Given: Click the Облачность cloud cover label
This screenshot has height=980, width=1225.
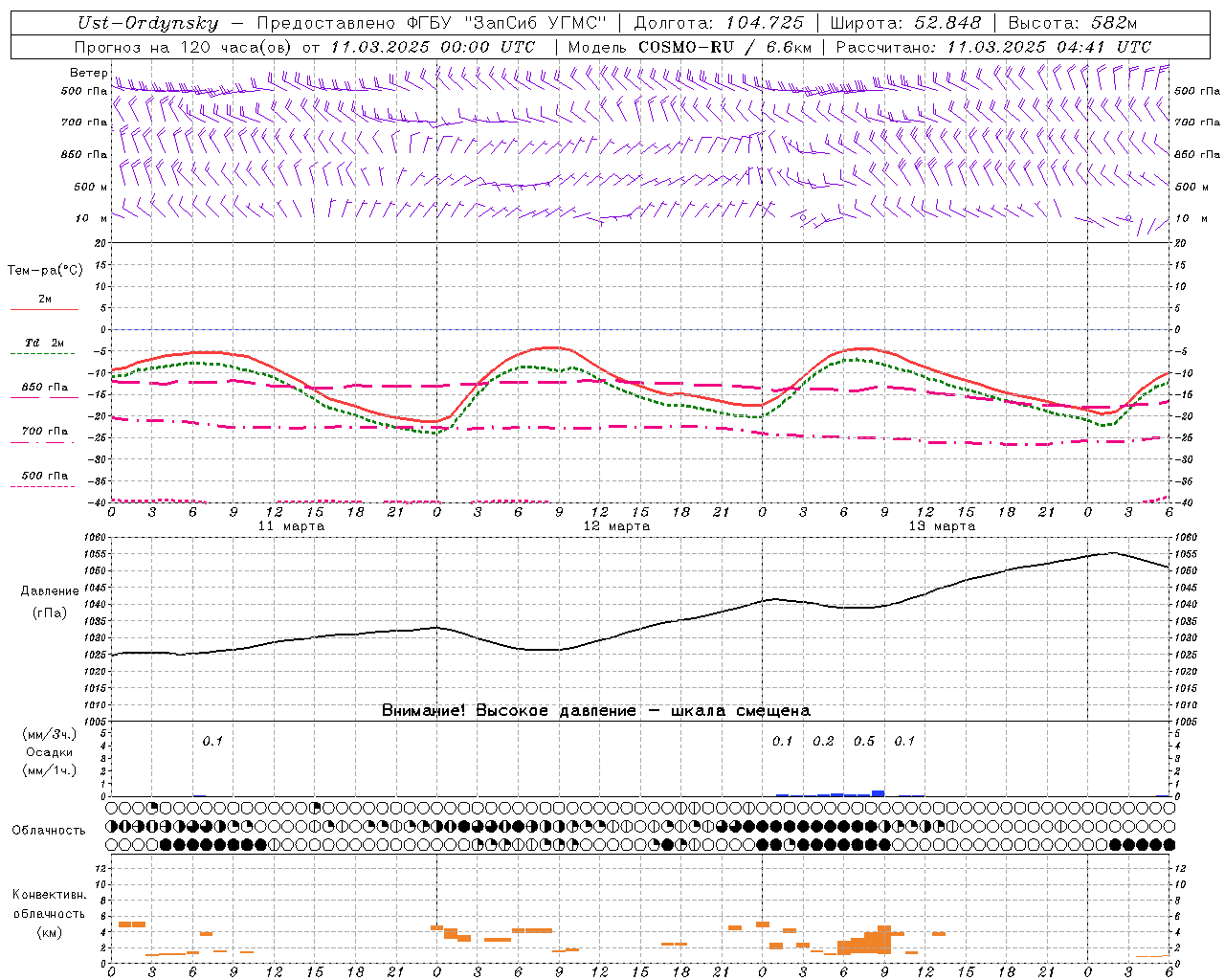Looking at the screenshot, I should (x=49, y=830).
